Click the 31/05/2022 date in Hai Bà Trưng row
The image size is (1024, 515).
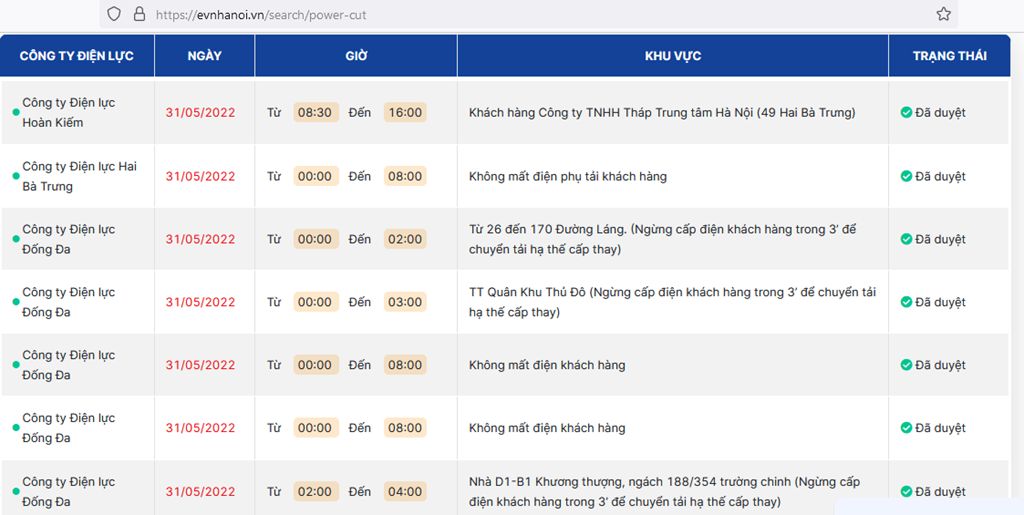coord(200,176)
